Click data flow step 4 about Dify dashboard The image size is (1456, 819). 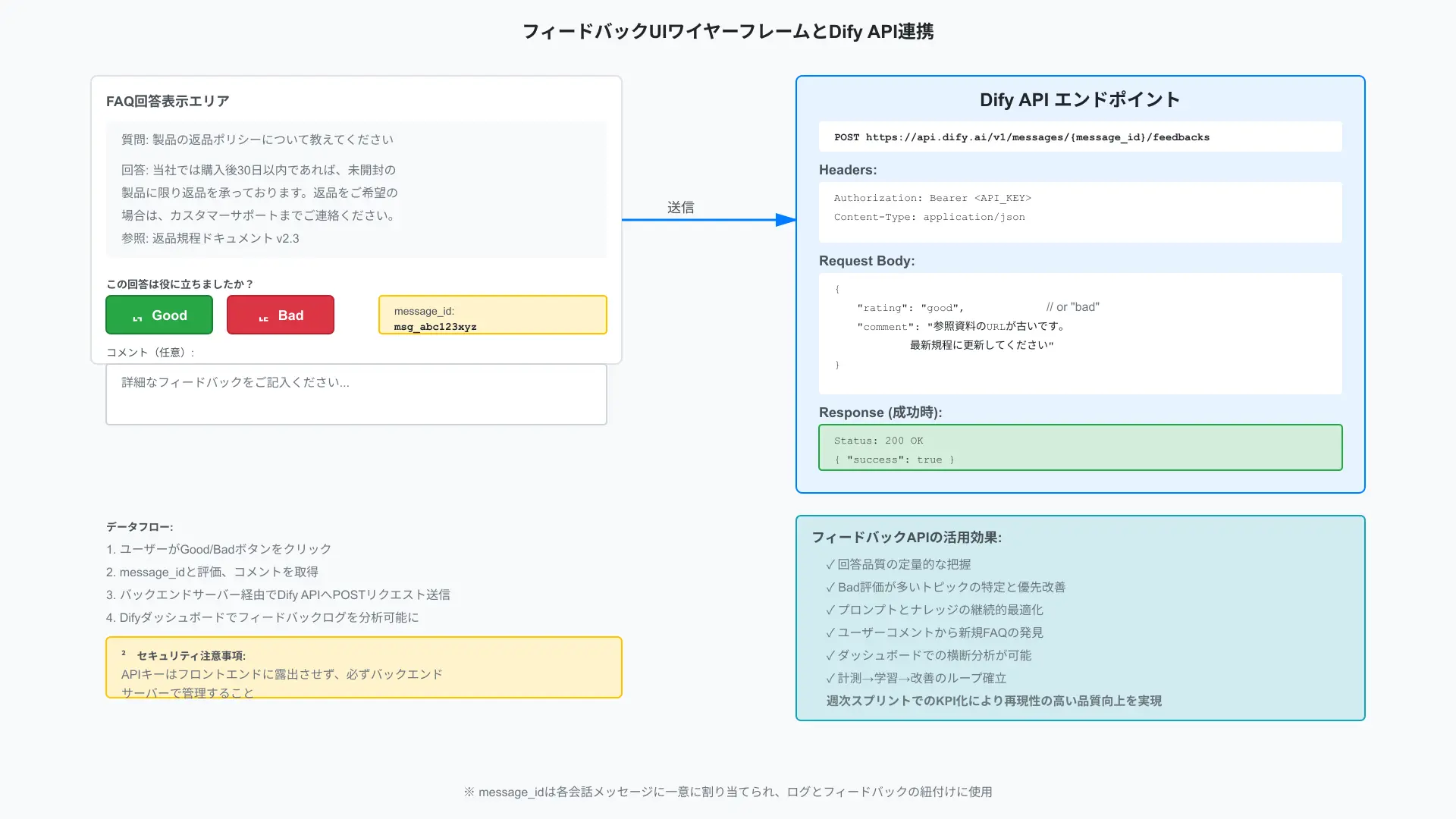coord(262,617)
